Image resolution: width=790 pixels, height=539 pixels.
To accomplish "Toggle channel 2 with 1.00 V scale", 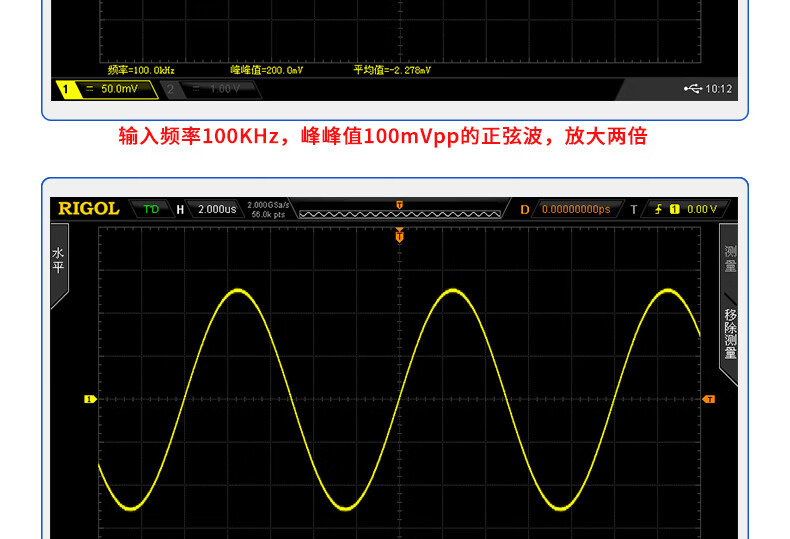I will 208,89.
